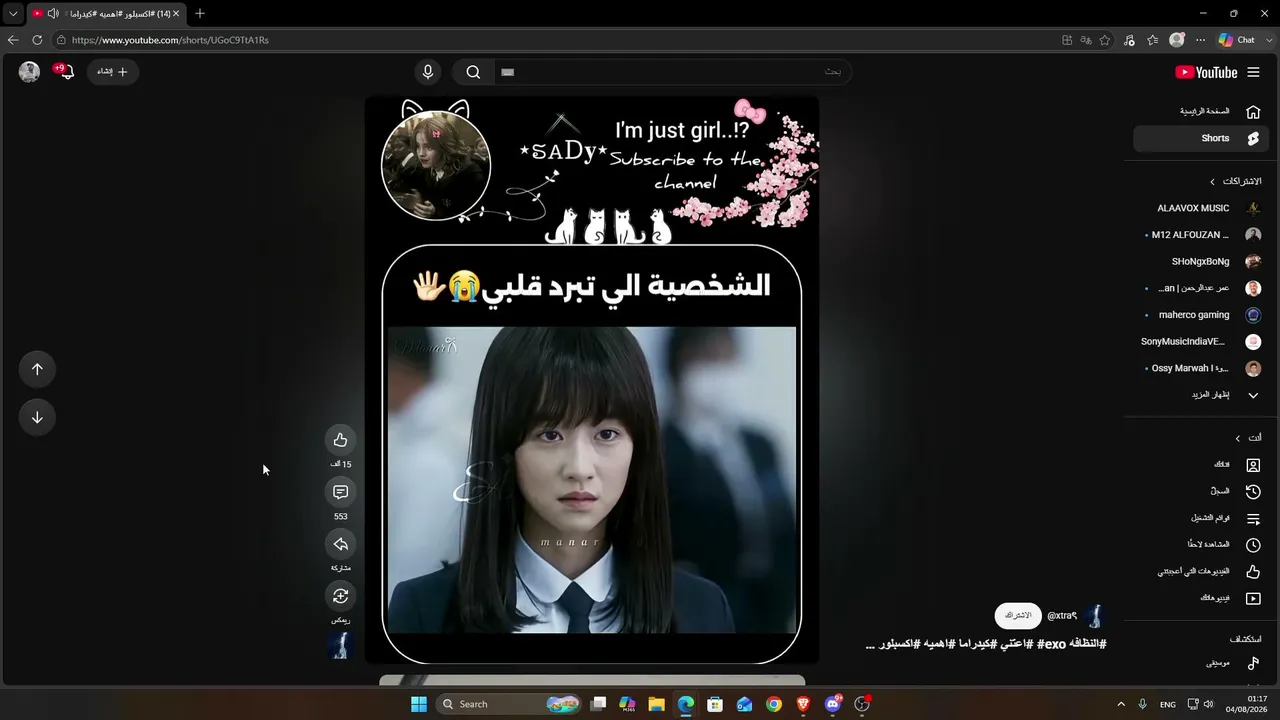This screenshot has width=1280, height=720.
Task: Open the sound thumbnail below Remix
Action: 340,646
